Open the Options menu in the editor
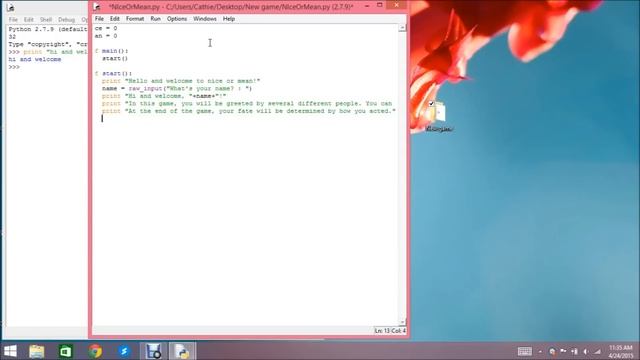640x360 pixels. (x=177, y=19)
